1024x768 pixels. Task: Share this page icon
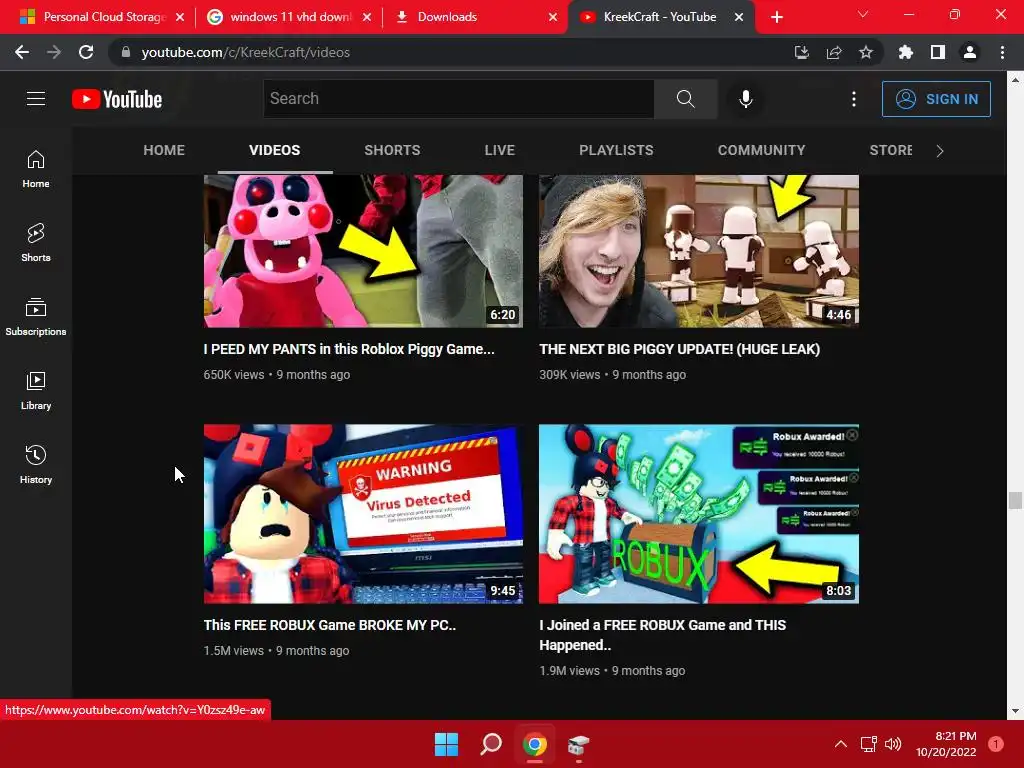click(x=834, y=52)
